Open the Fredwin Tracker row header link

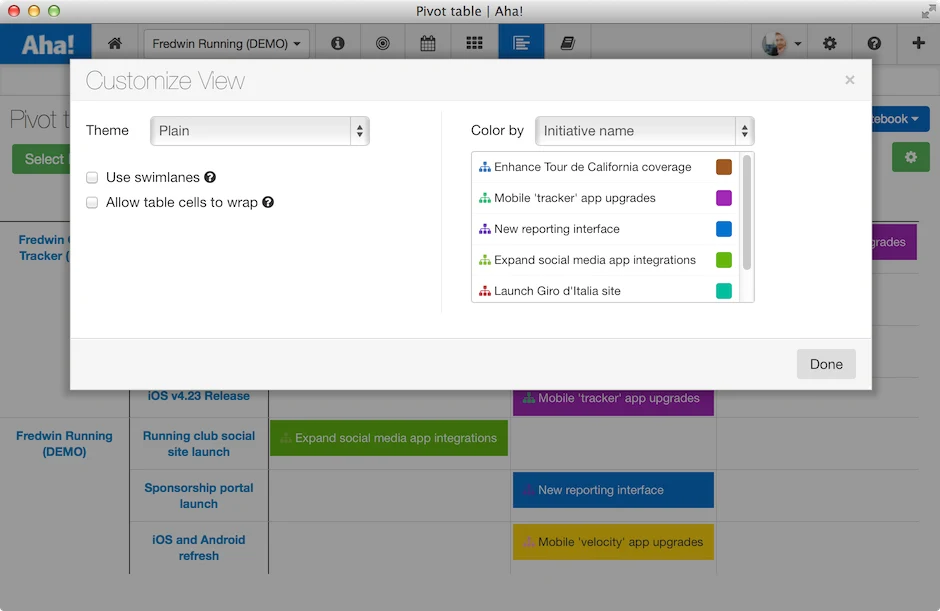click(44, 248)
